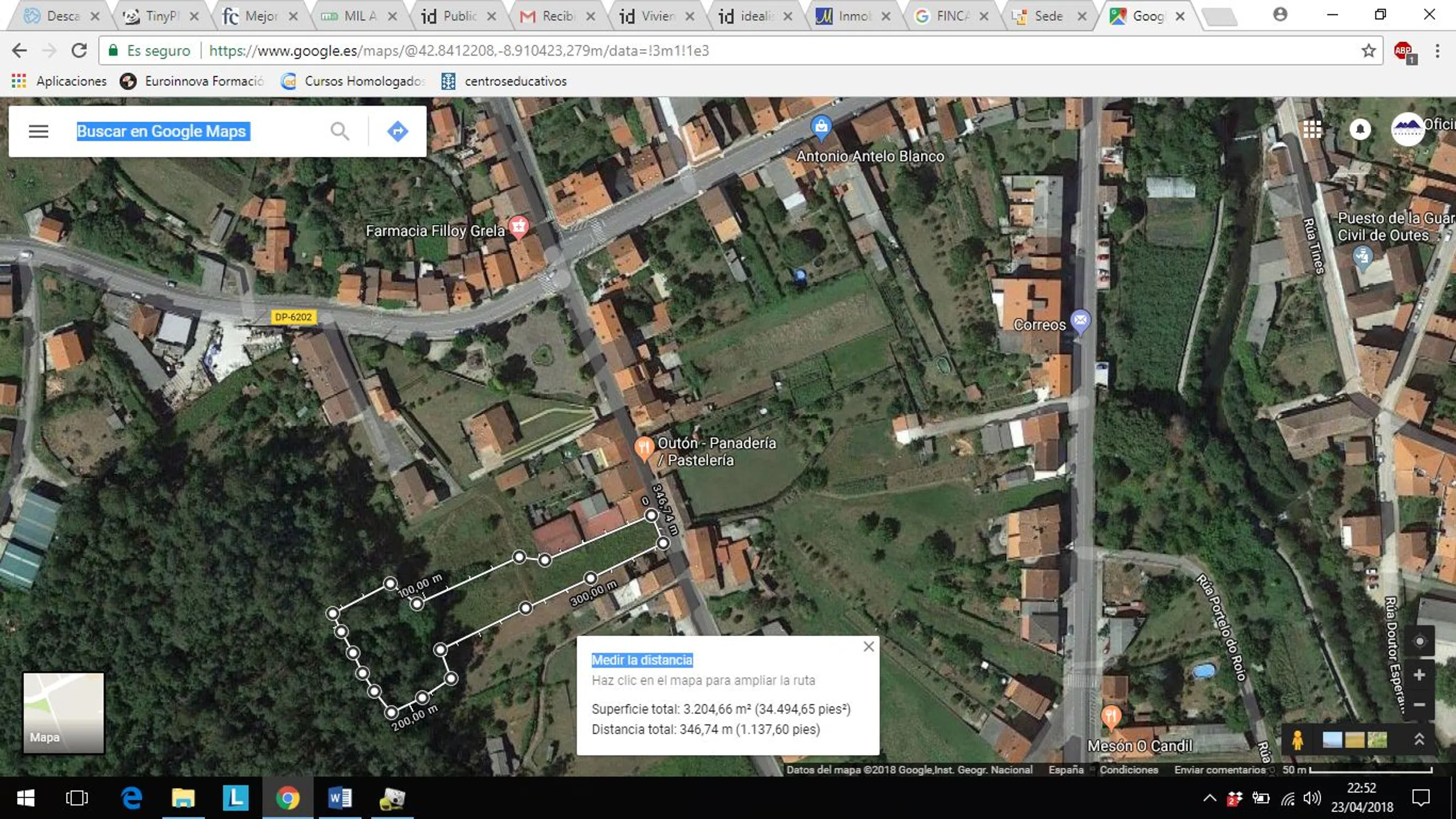Click the Google notifications bell

pyautogui.click(x=1360, y=129)
